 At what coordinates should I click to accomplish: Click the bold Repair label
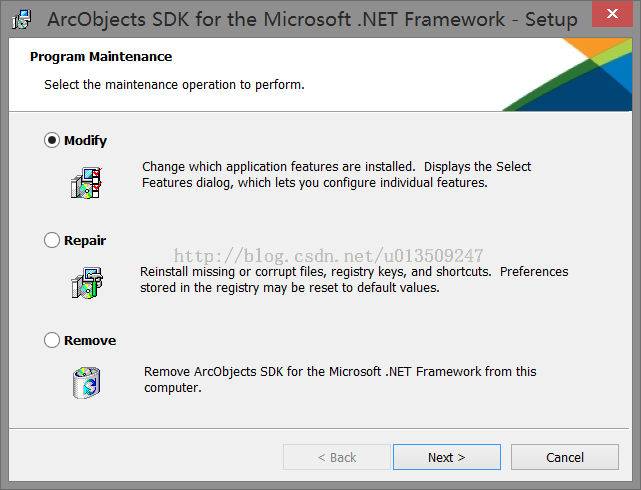coord(85,240)
